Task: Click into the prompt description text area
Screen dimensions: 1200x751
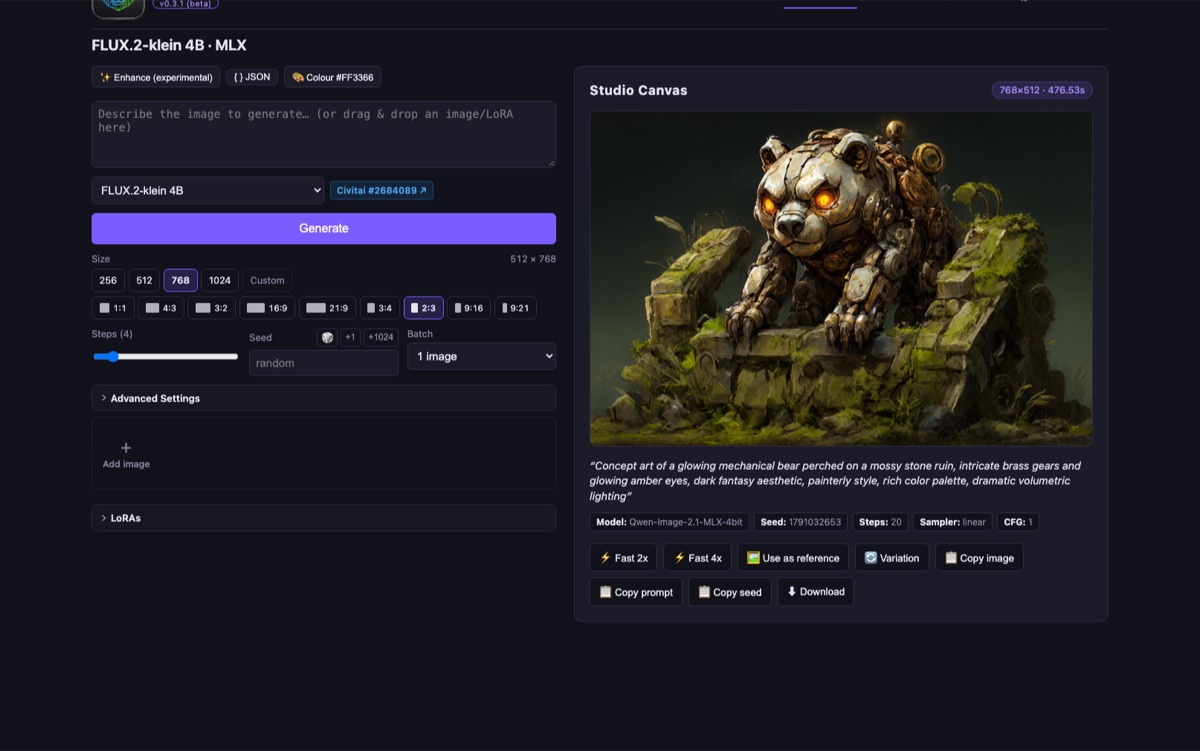Action: (323, 134)
